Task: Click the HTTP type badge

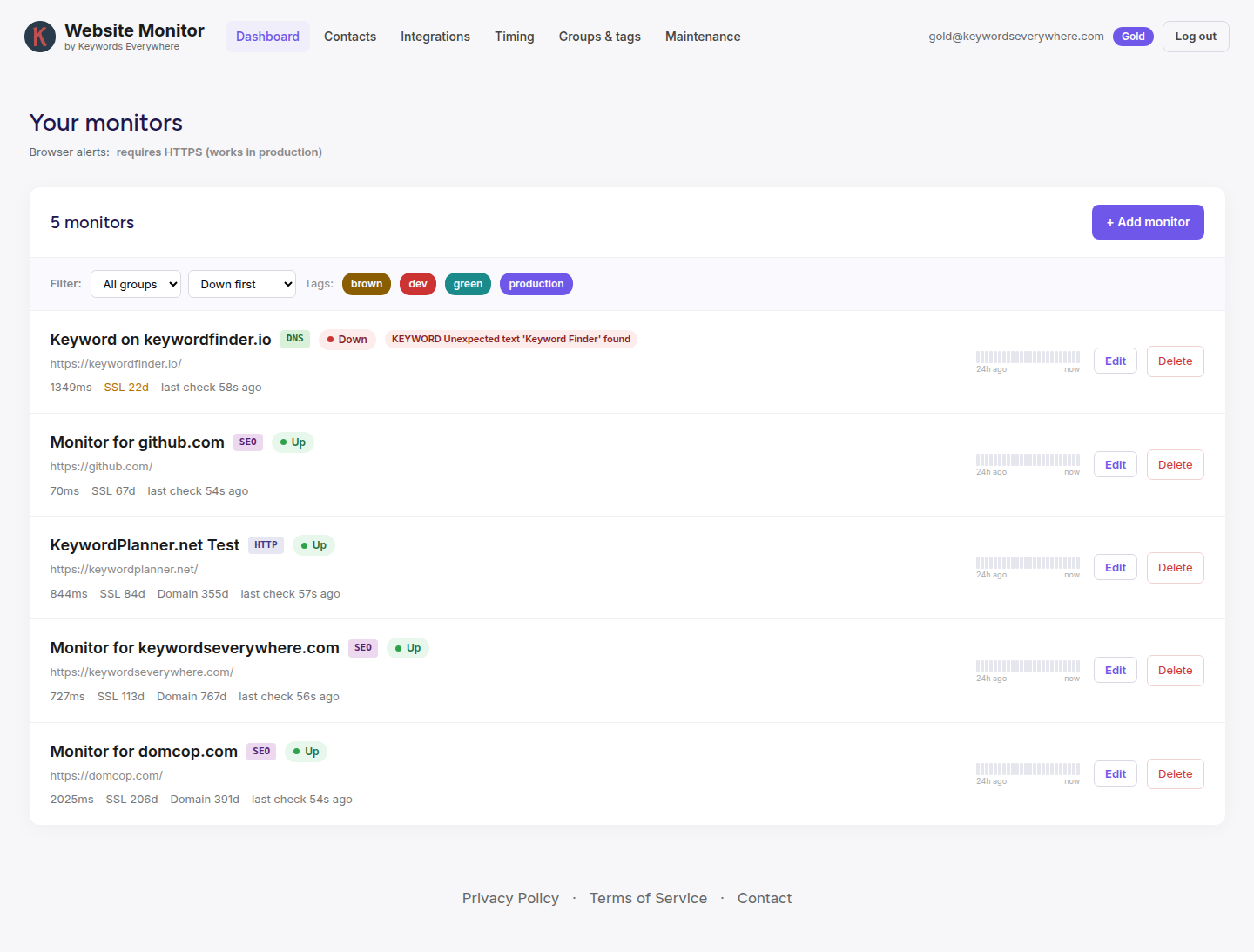Action: pyautogui.click(x=266, y=545)
